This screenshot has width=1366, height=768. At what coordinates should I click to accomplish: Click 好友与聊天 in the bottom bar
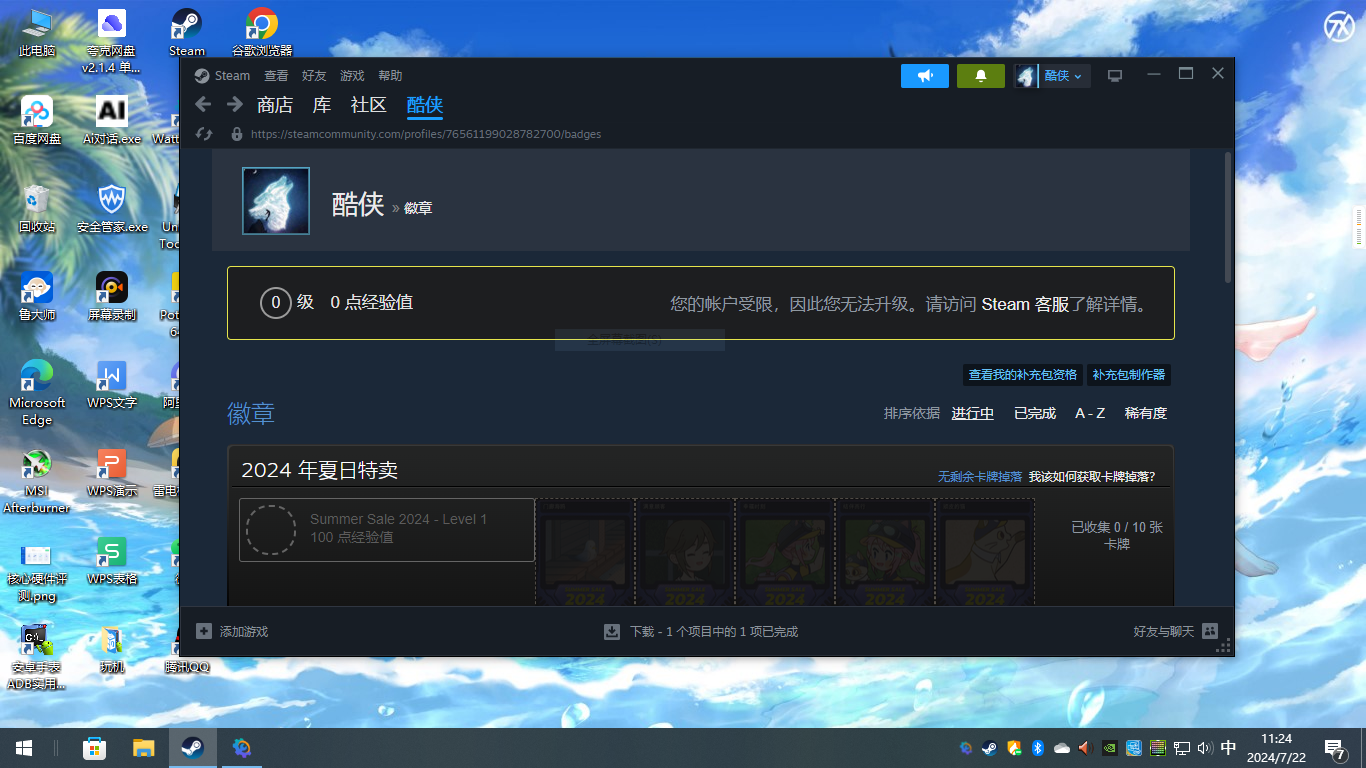click(x=1164, y=632)
